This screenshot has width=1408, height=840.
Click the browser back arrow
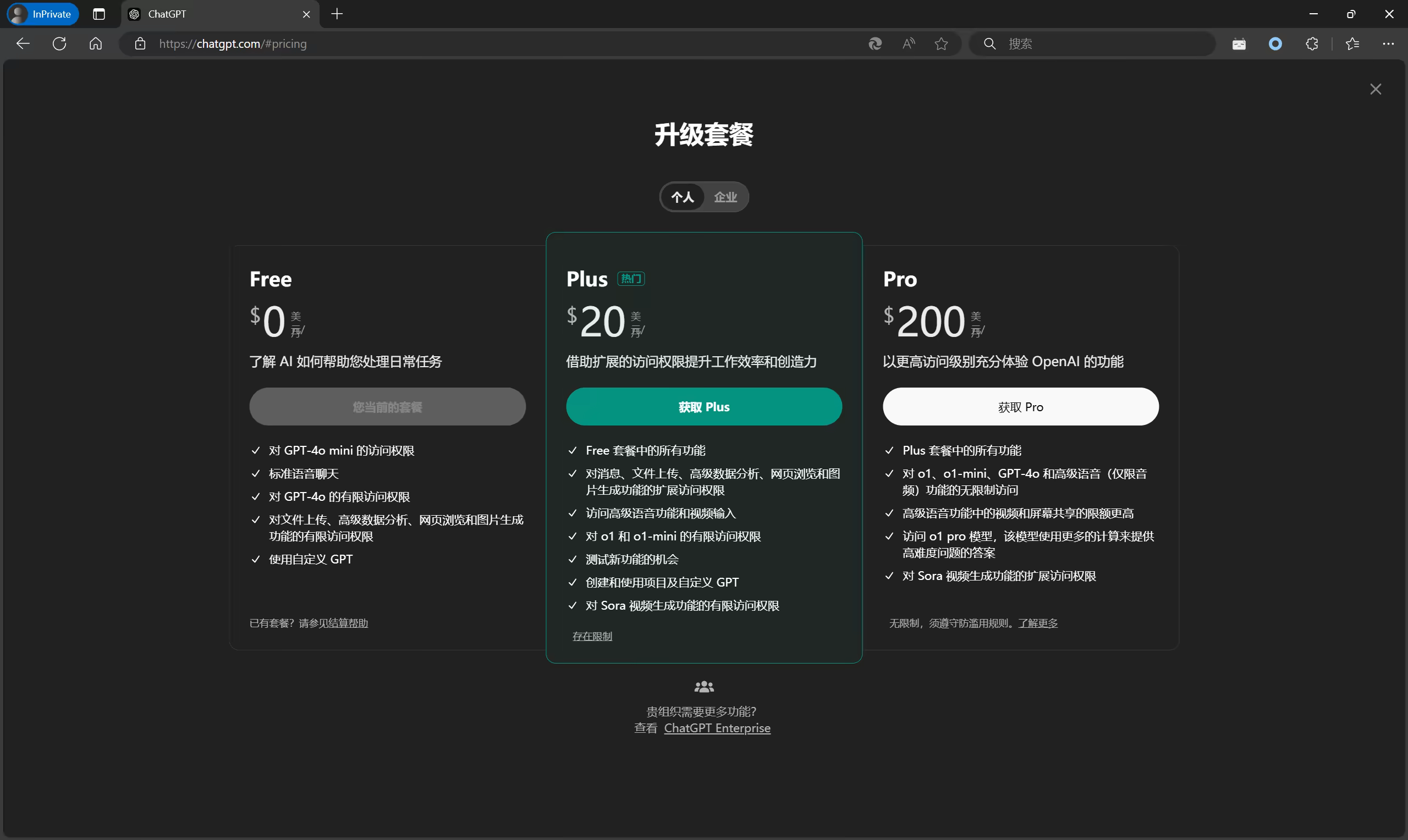click(x=23, y=43)
